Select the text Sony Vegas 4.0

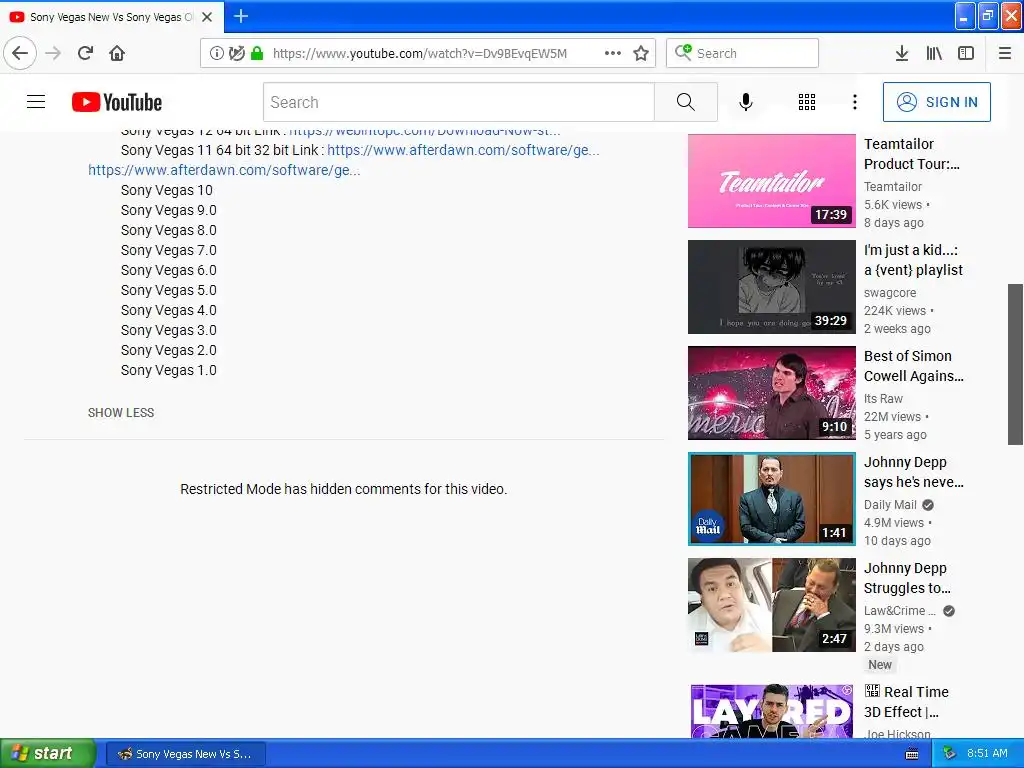pyautogui.click(x=168, y=310)
